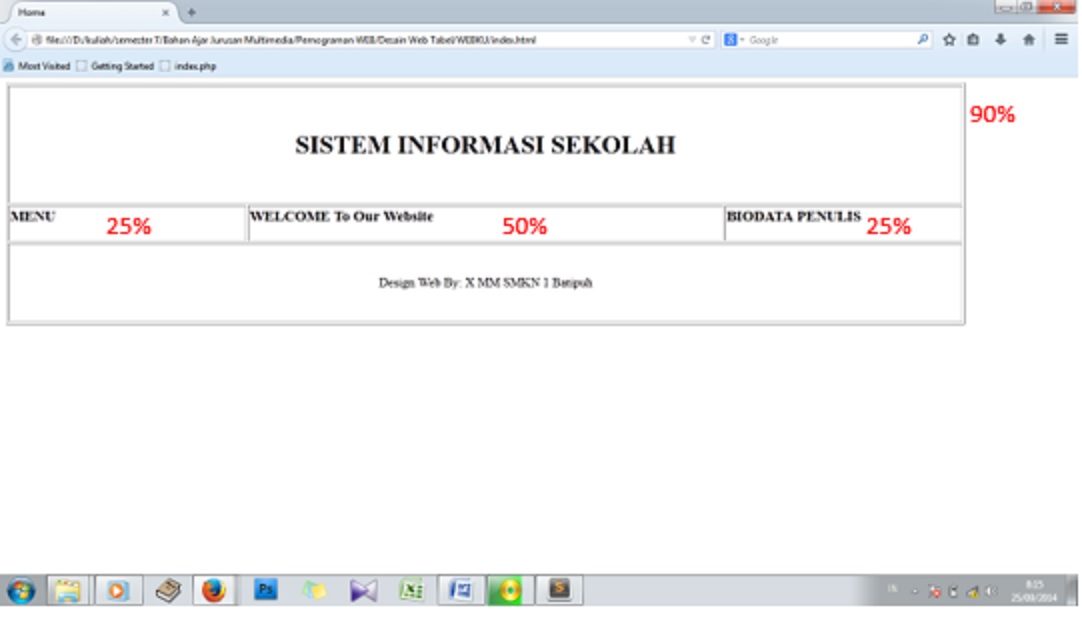Open Windows Media Player from the taskbar
This screenshot has height=618, width=1082.
click(x=116, y=588)
